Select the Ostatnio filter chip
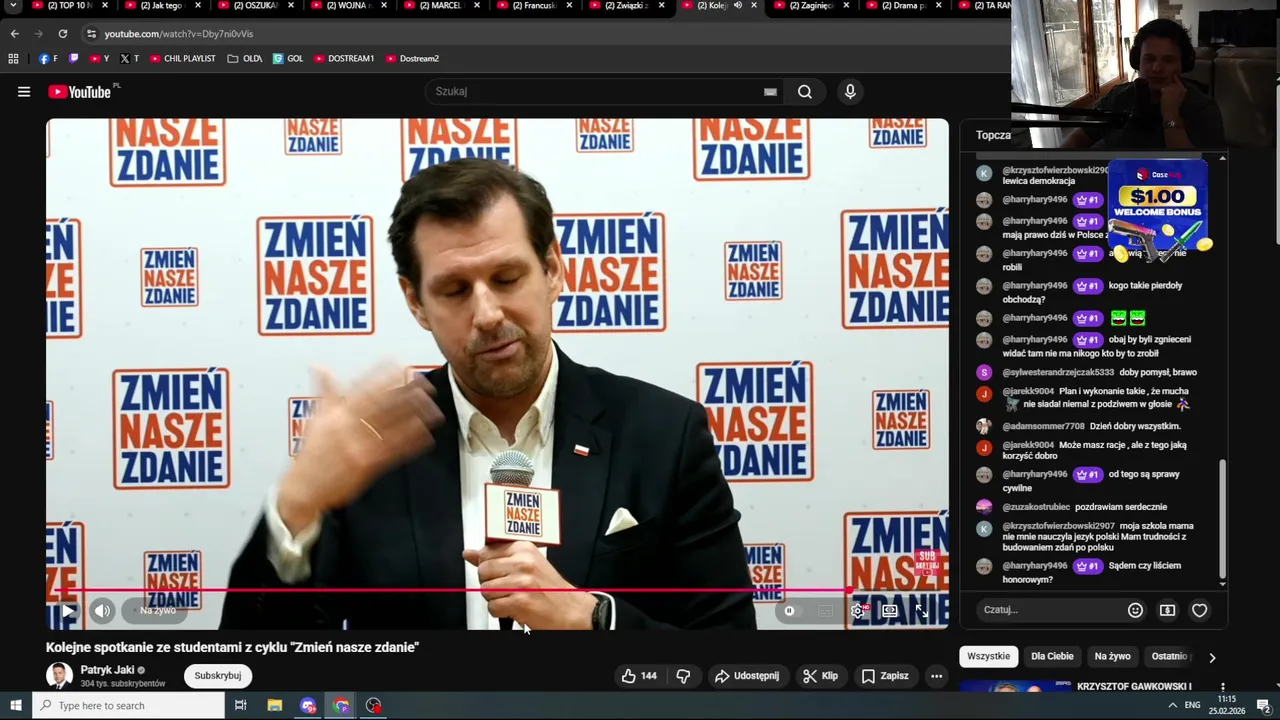Screen dimensions: 1280x720 [x=1170, y=656]
